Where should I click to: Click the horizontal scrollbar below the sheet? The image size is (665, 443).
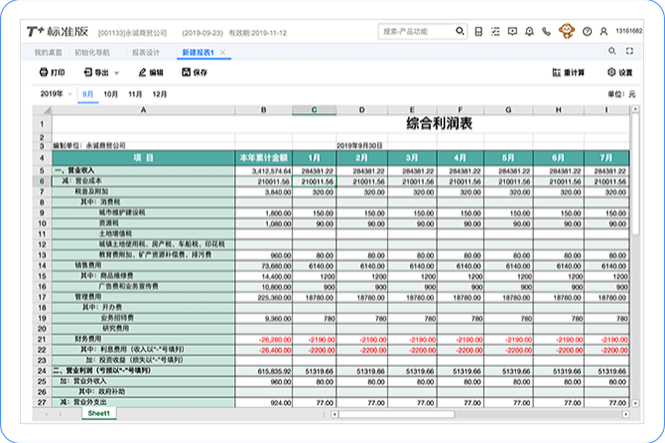[x=397, y=414]
